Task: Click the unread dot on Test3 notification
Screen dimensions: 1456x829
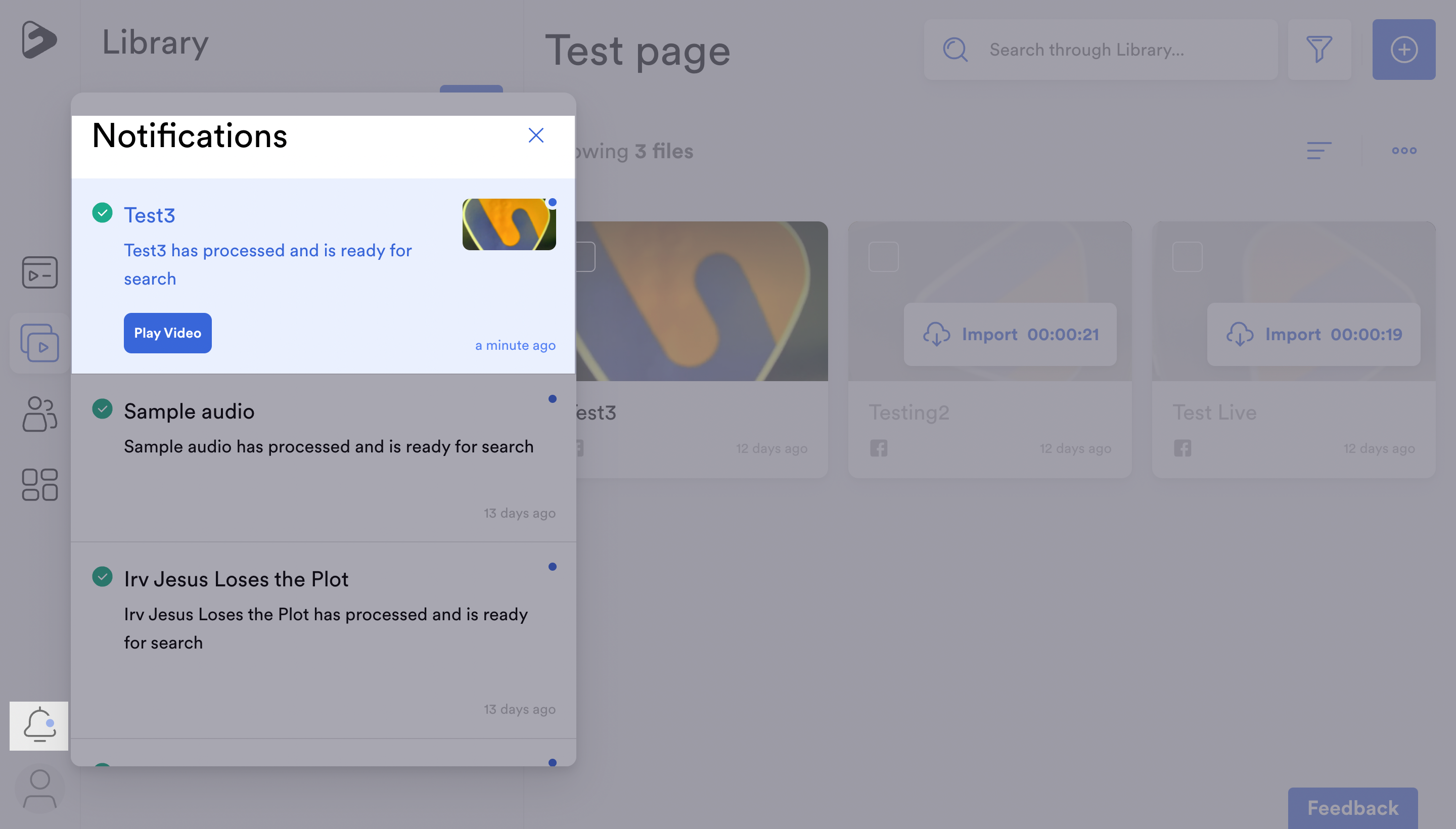Action: (x=552, y=203)
